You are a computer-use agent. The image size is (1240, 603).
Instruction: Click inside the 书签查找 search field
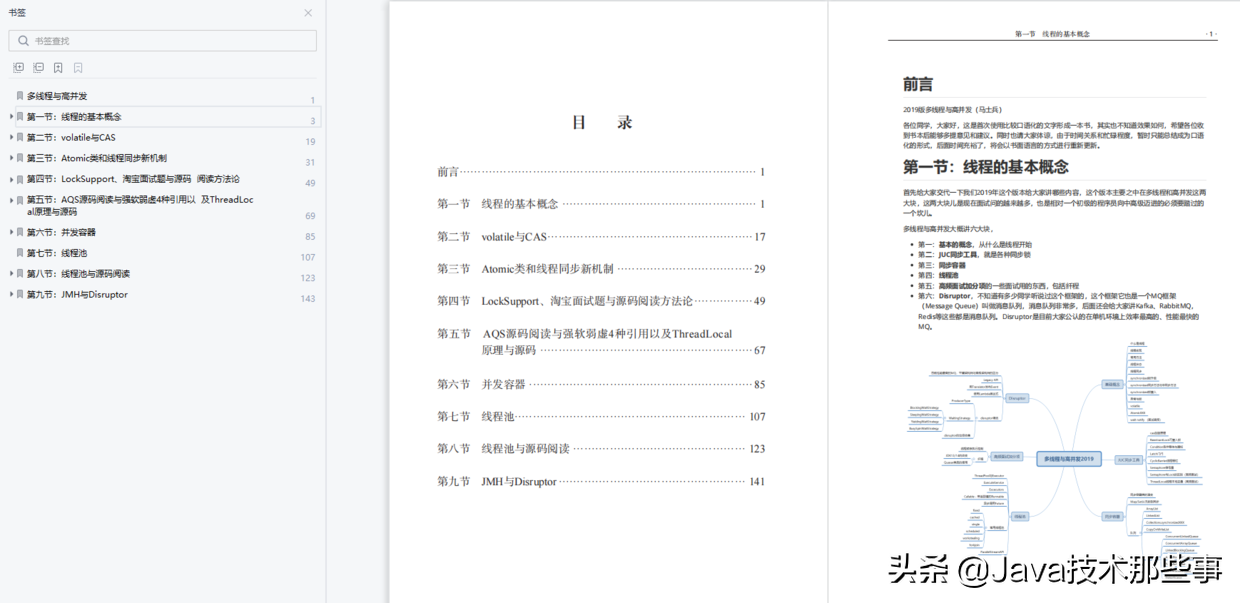160,38
